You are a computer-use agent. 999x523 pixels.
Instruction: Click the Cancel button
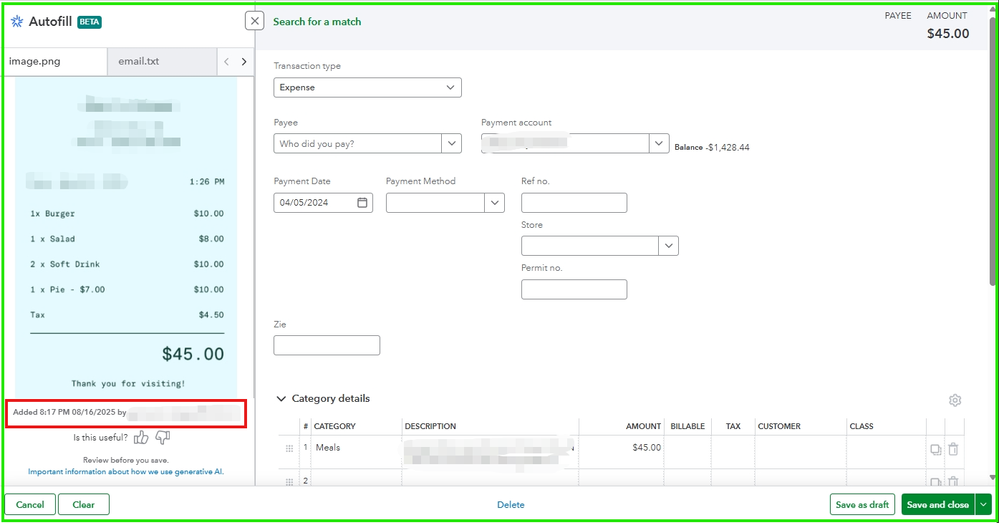tap(30, 505)
